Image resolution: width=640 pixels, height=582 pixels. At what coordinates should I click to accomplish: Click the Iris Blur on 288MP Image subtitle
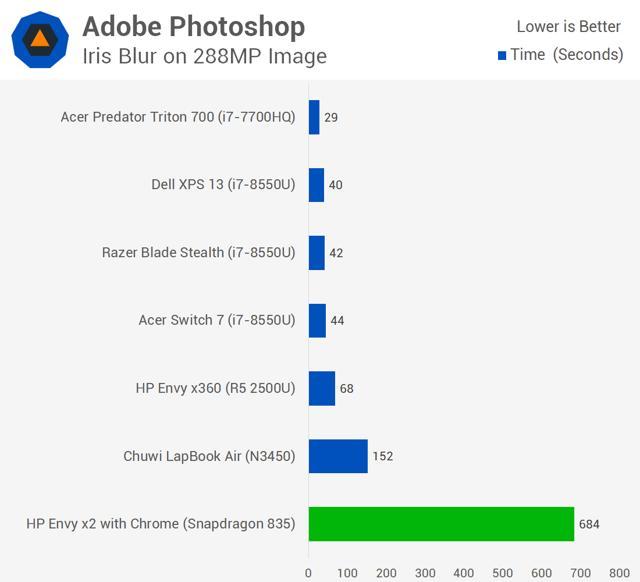[x=204, y=56]
